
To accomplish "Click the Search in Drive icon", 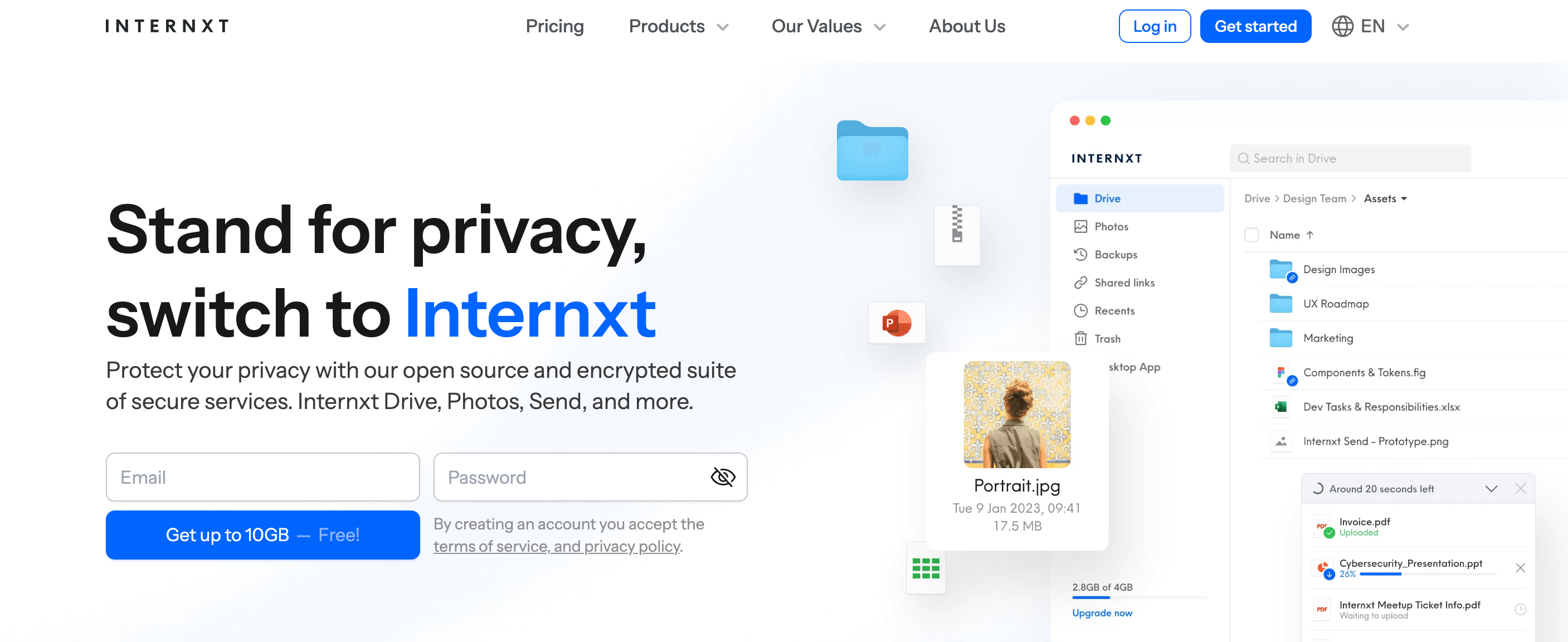I will point(1244,158).
